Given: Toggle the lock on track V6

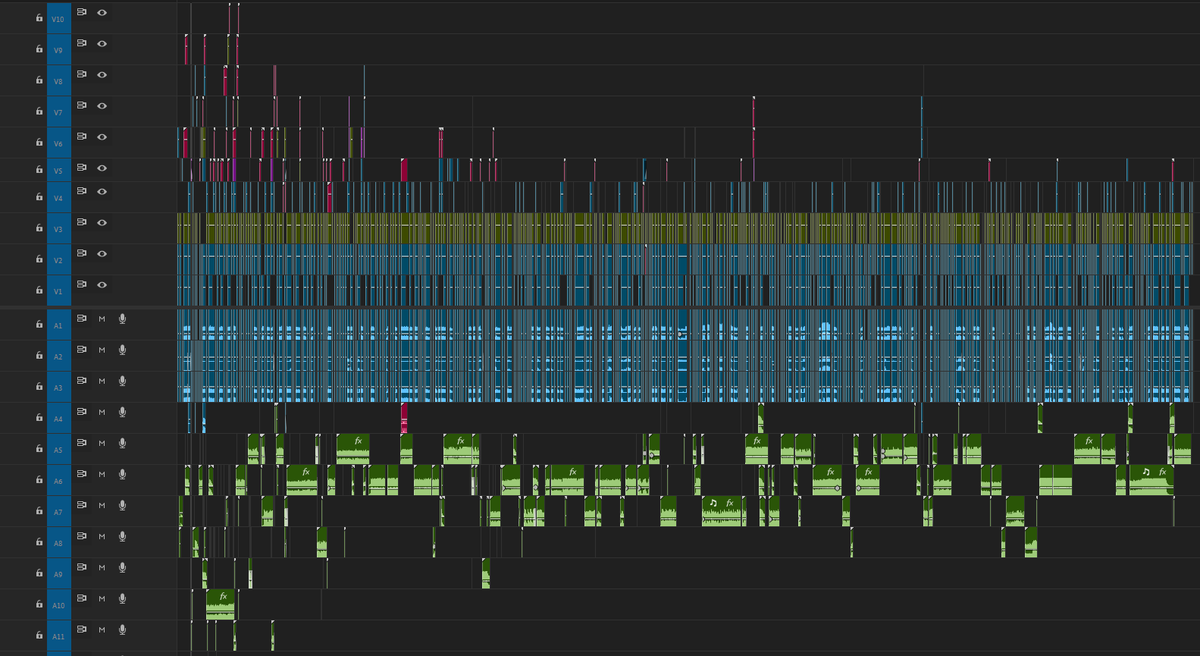Looking at the screenshot, I should coord(38,143).
